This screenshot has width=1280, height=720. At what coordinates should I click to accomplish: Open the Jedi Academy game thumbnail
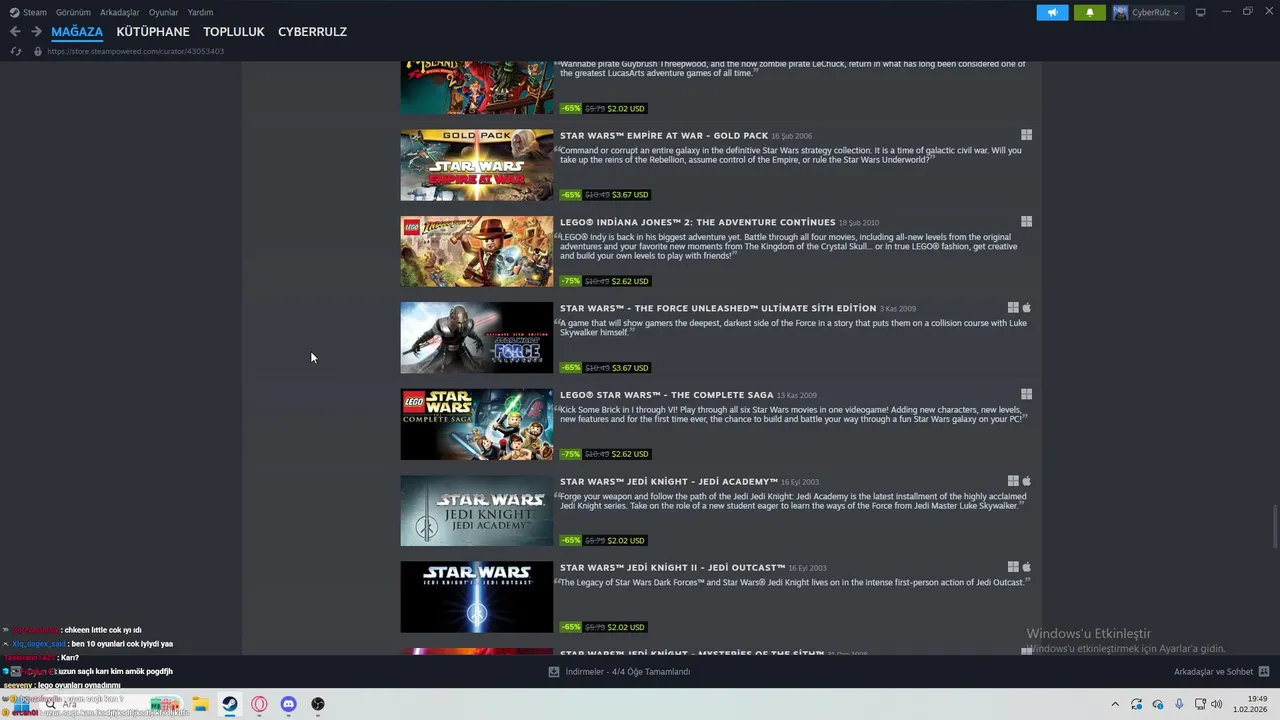pos(476,511)
